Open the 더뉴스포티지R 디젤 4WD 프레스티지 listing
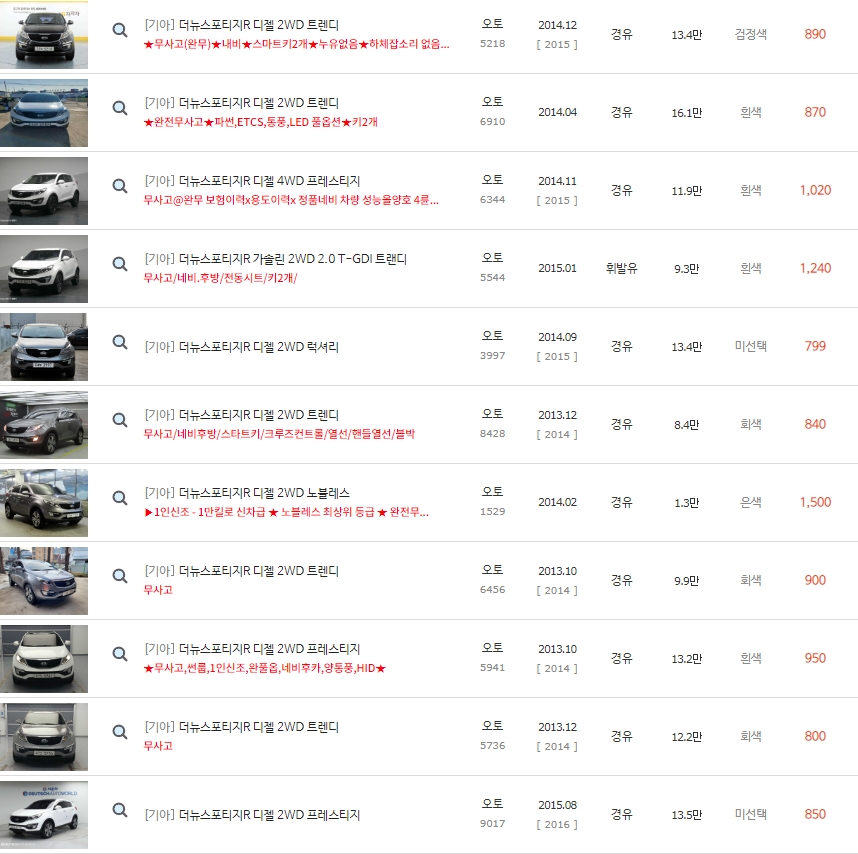This screenshot has height=854, width=858. pyautogui.click(x=252, y=181)
